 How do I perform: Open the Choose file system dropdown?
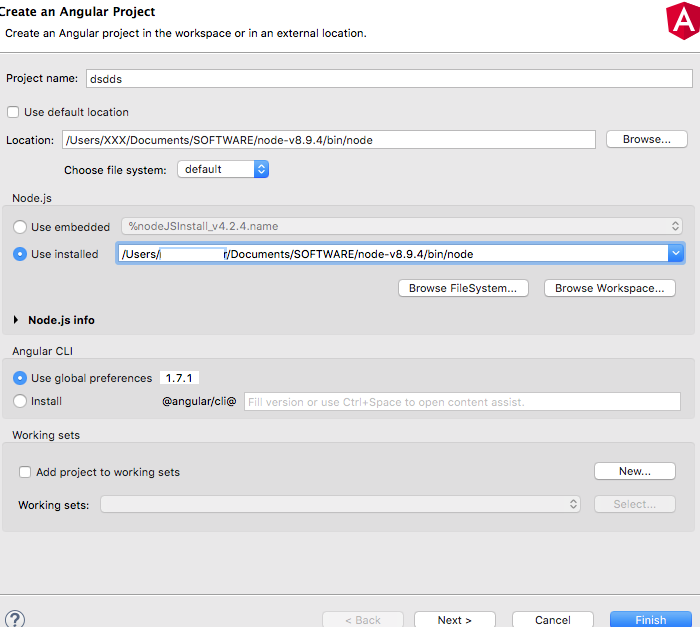click(223, 170)
